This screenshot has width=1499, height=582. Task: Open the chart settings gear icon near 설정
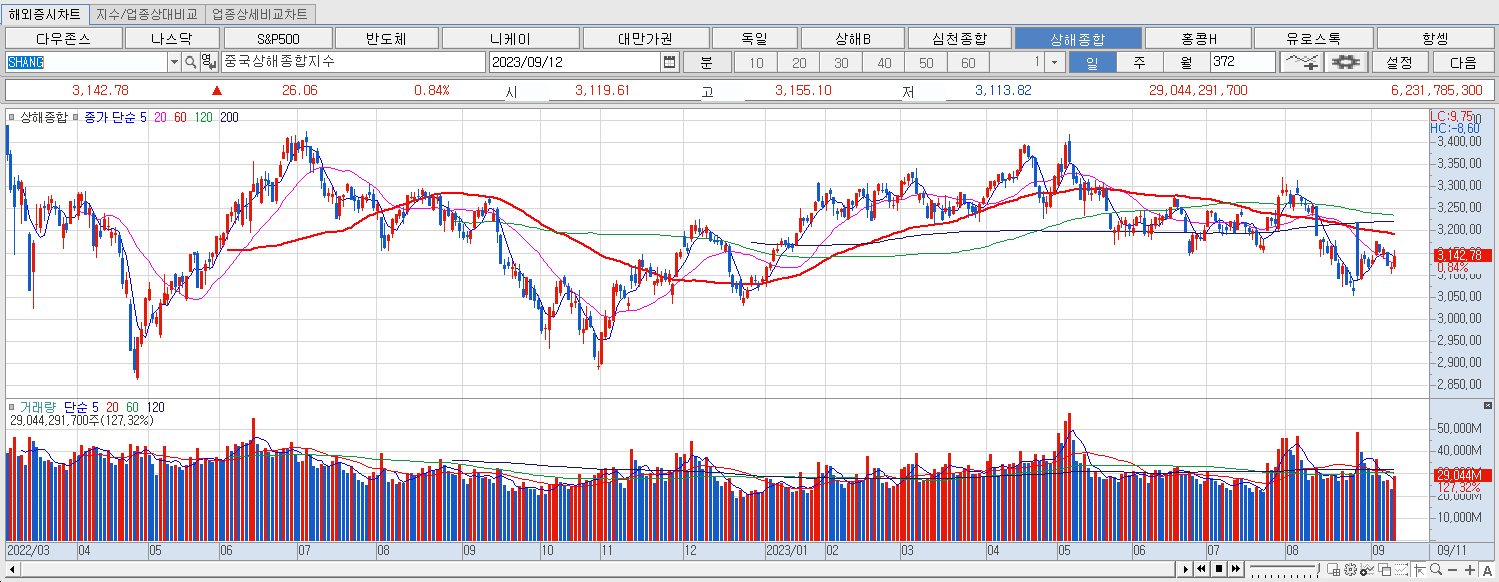pyautogui.click(x=1345, y=61)
